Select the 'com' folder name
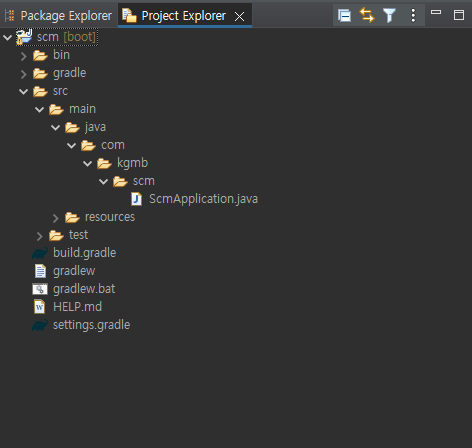Screen dimensions: 472x448 113,145
